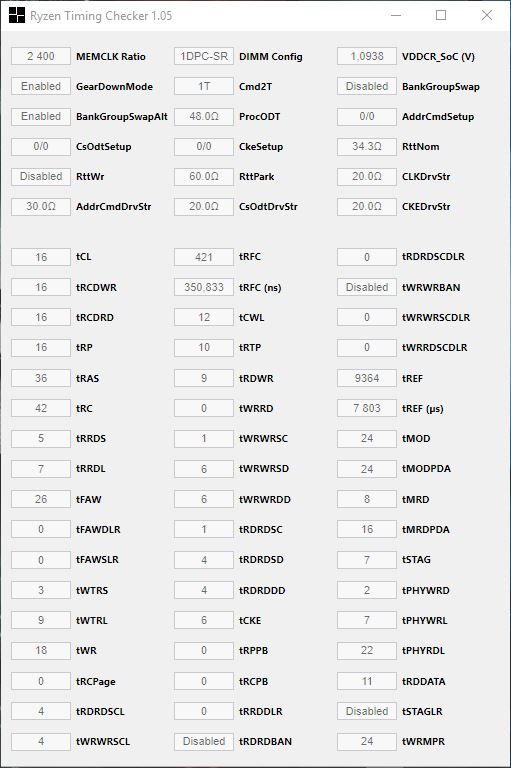Select the tCL value field
The height and width of the screenshot is (768, 511).
tap(41, 257)
